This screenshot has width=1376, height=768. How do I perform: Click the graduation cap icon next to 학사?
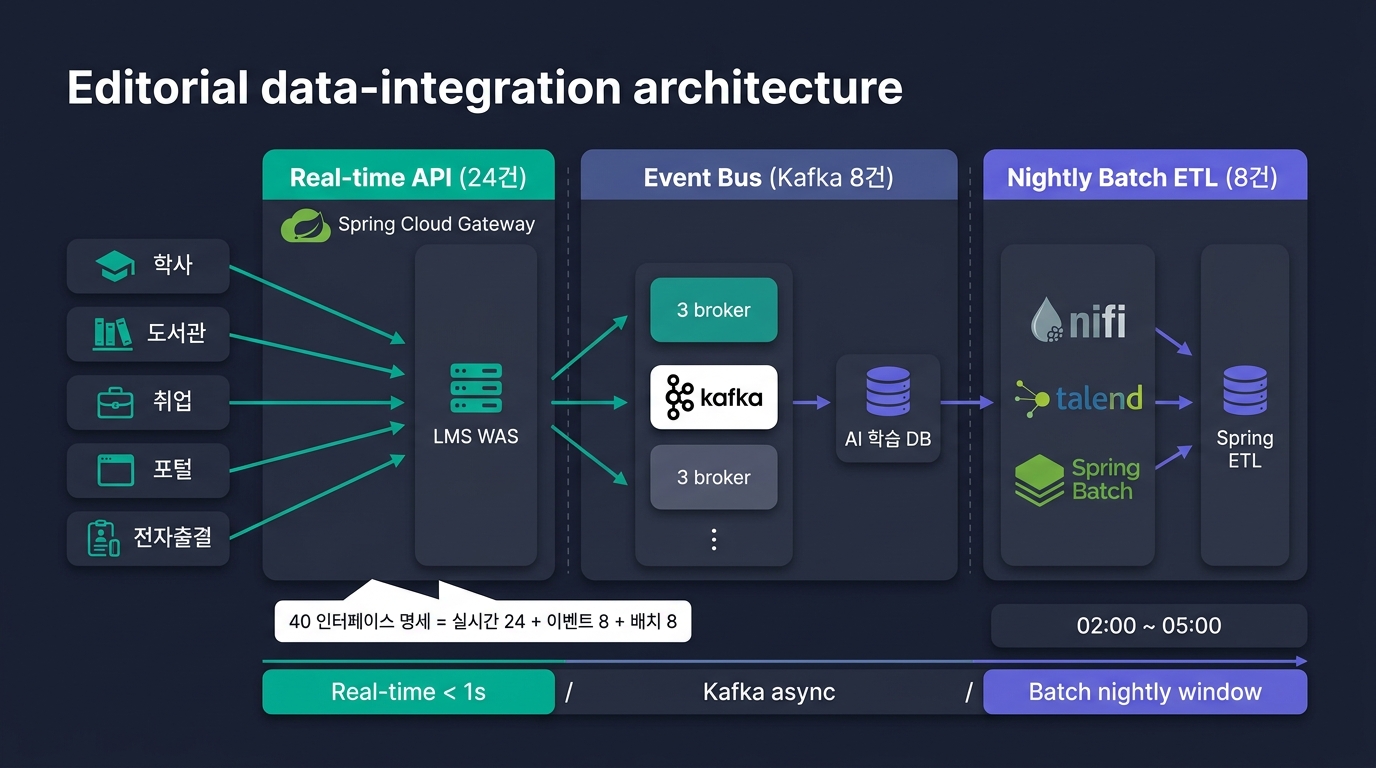114,266
